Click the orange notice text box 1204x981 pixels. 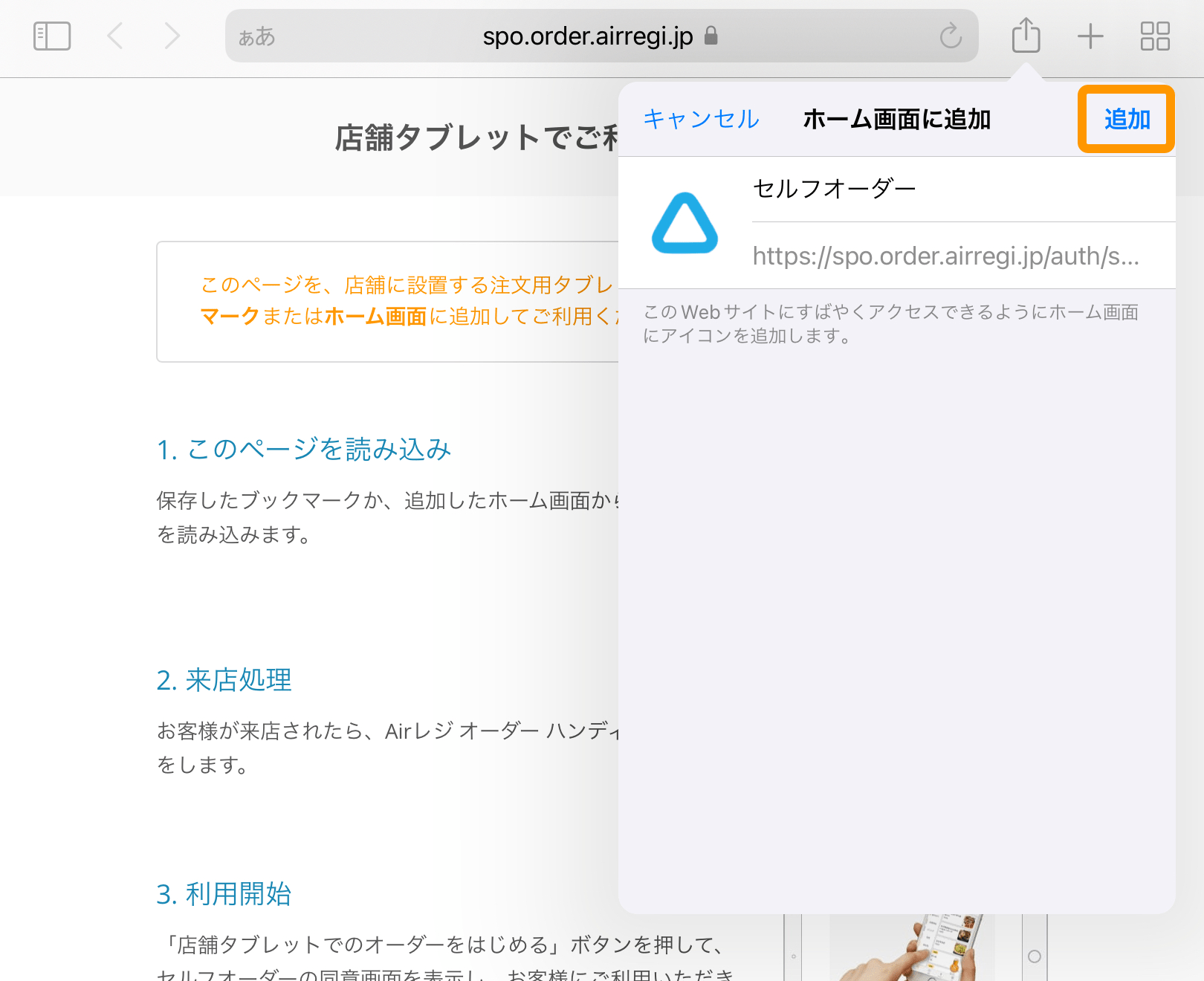tap(386, 301)
